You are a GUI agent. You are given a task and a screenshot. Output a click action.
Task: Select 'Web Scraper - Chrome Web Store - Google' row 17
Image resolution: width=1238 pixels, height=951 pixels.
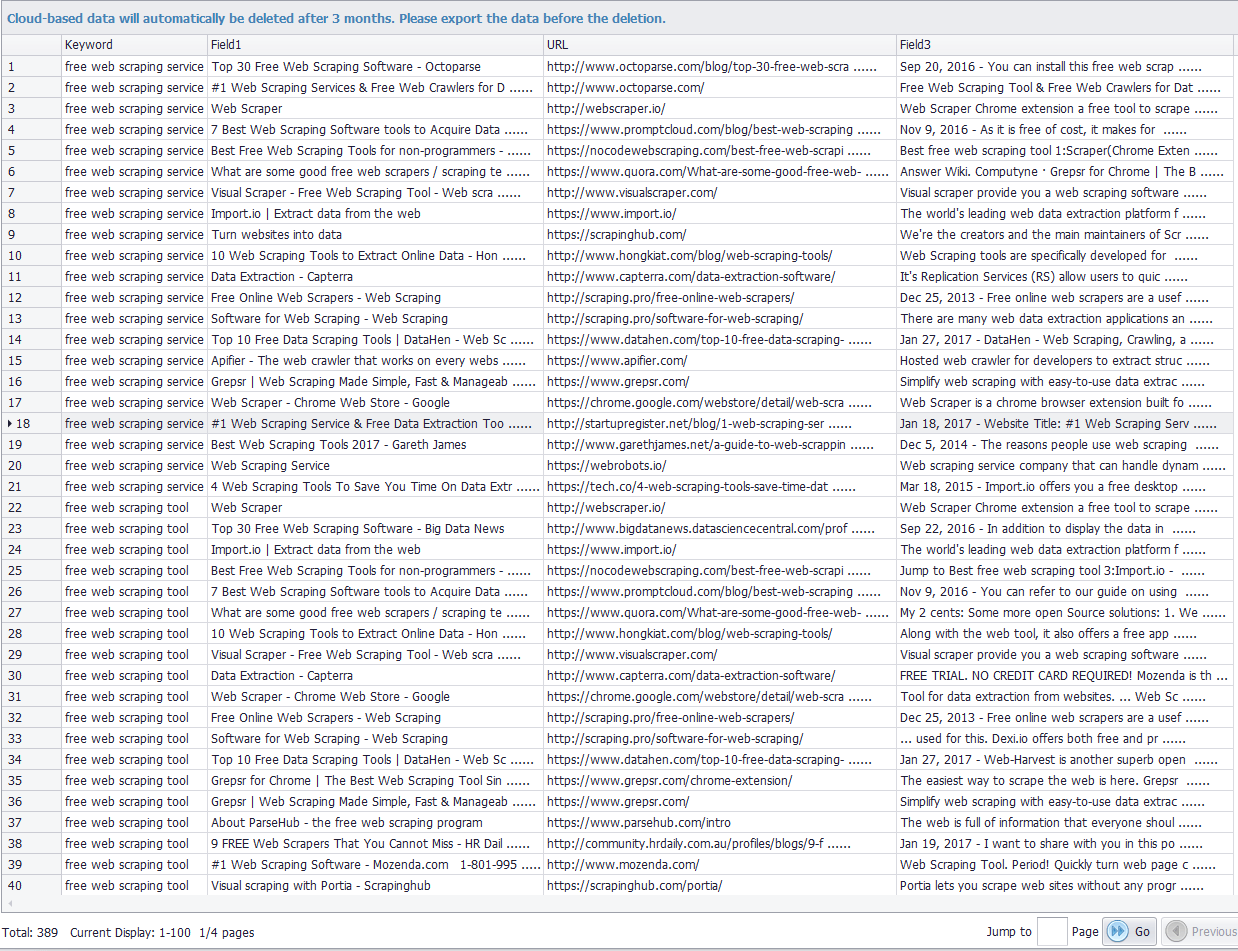tap(375, 403)
